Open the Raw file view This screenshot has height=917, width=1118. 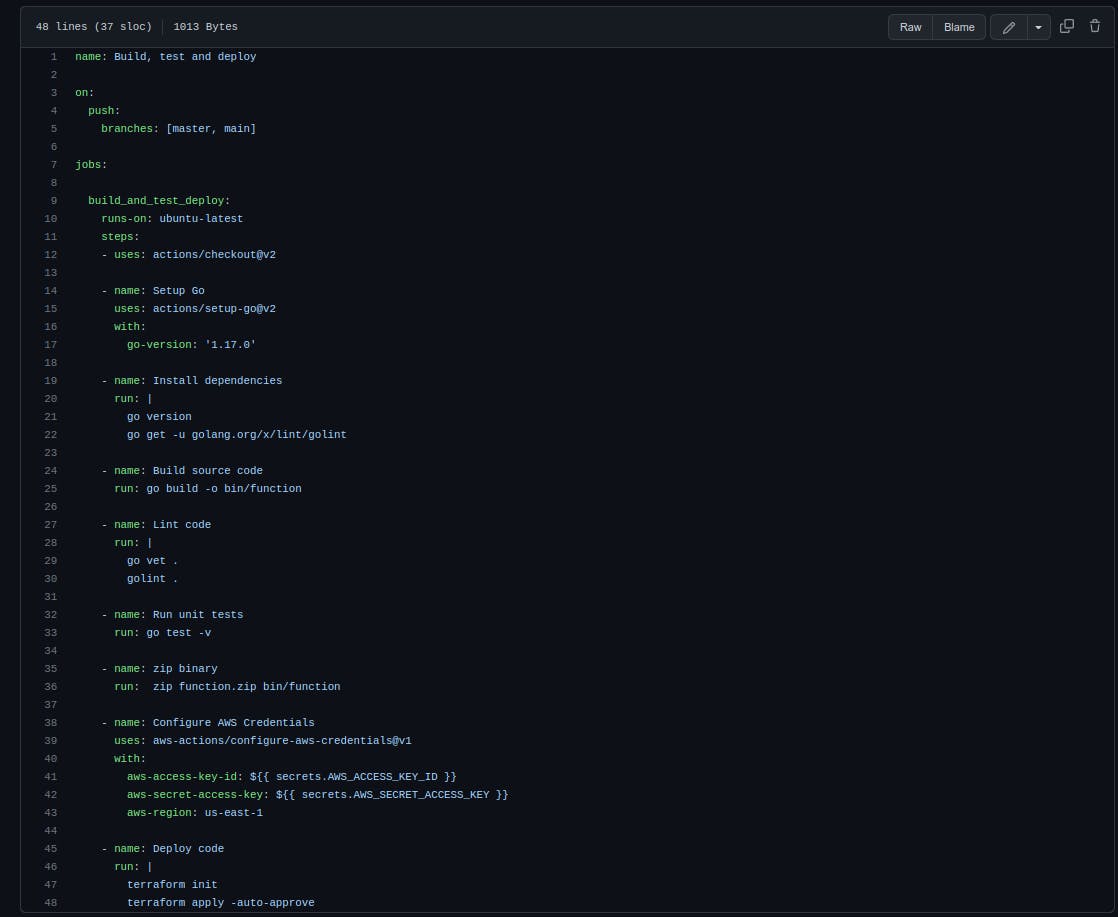click(910, 27)
